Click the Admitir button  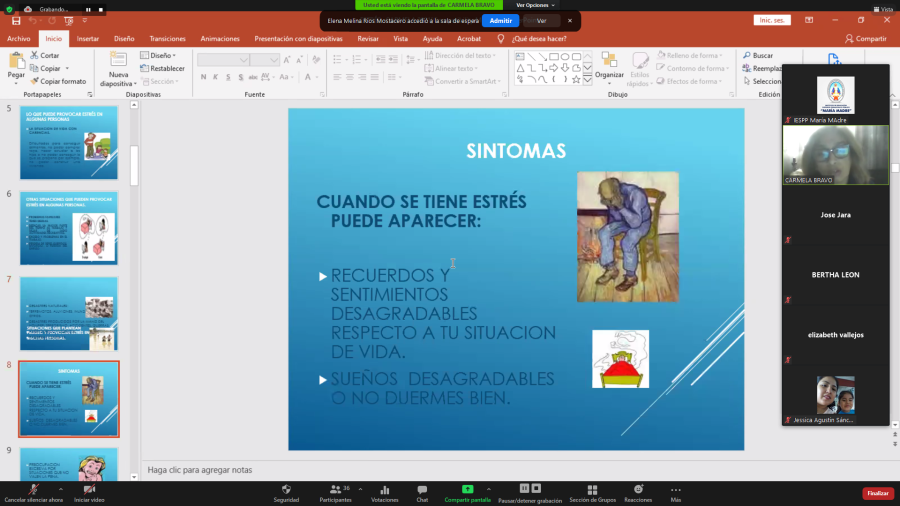500,20
